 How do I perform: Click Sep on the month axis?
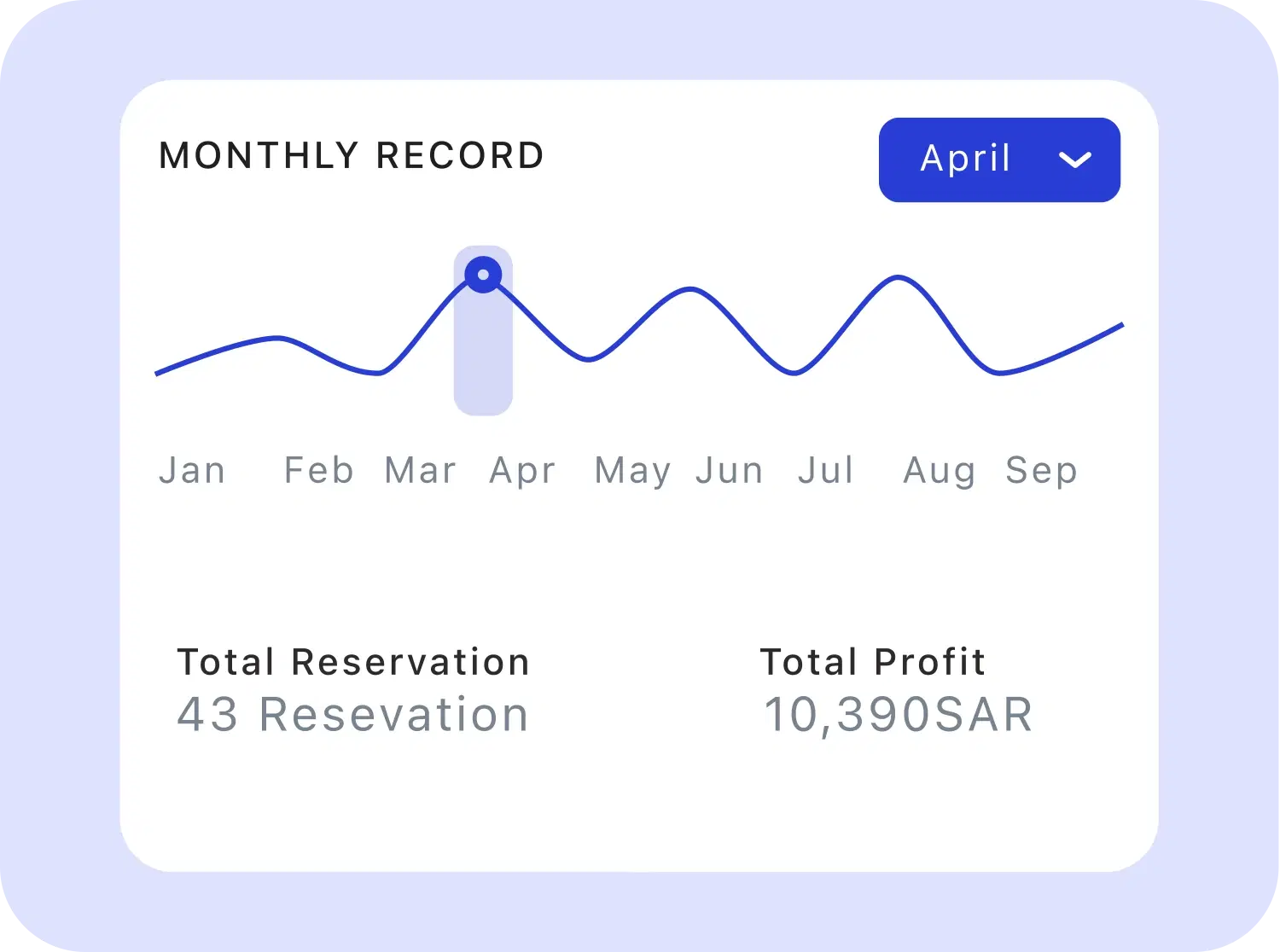click(1041, 471)
